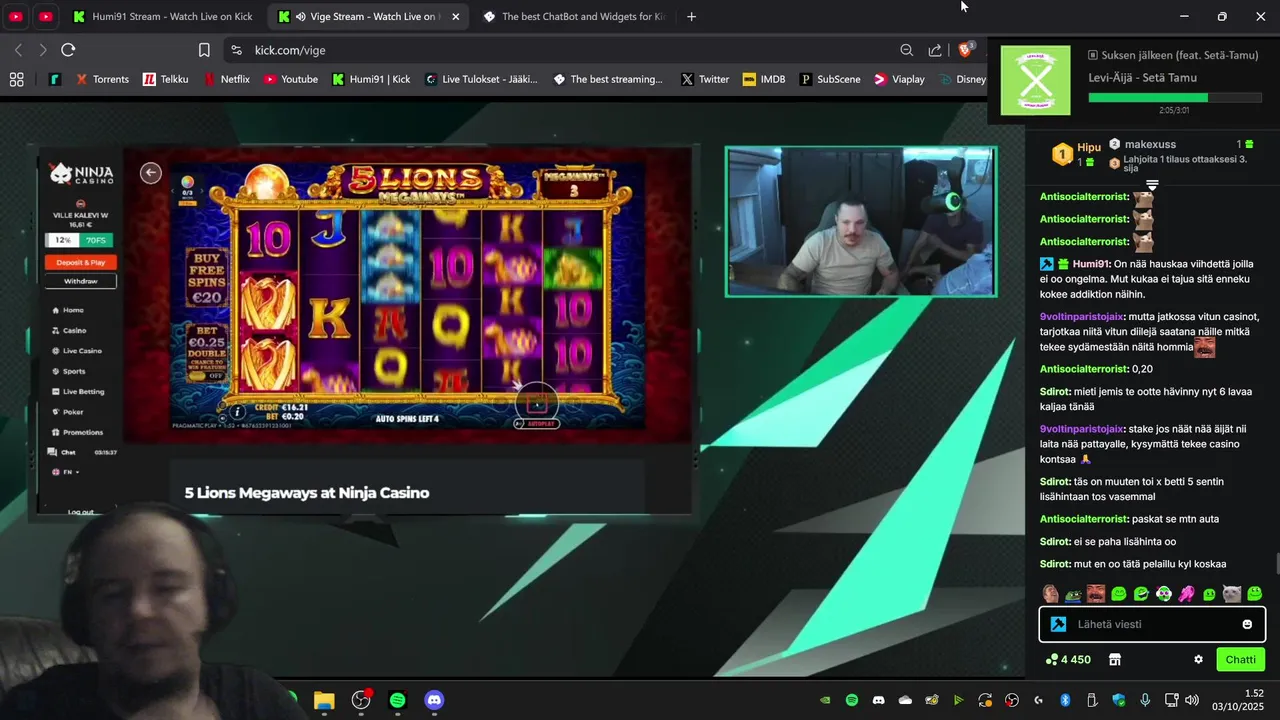Open the Netflix bookmark
The height and width of the screenshot is (720, 1280).
click(226, 79)
